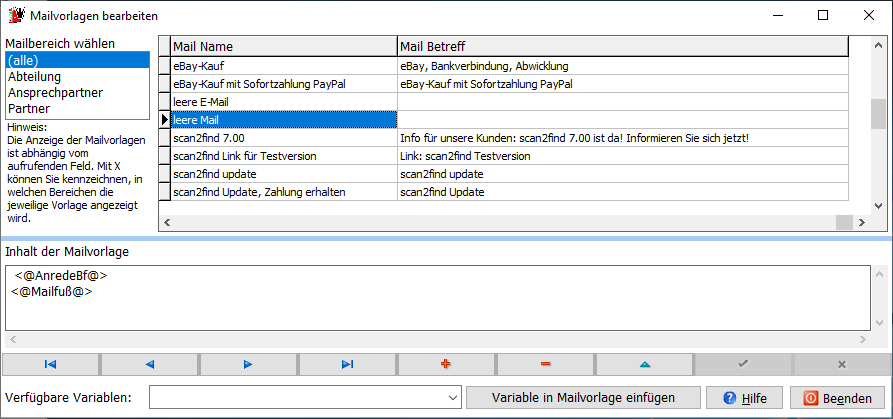Click Variable in Mailvorlage einfügen button
893x419 pixels.
[583, 397]
